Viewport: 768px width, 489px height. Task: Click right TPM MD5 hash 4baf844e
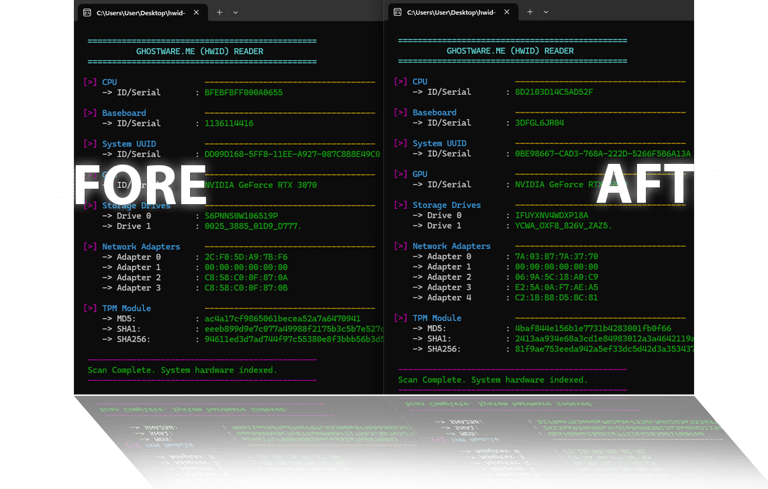click(x=593, y=328)
